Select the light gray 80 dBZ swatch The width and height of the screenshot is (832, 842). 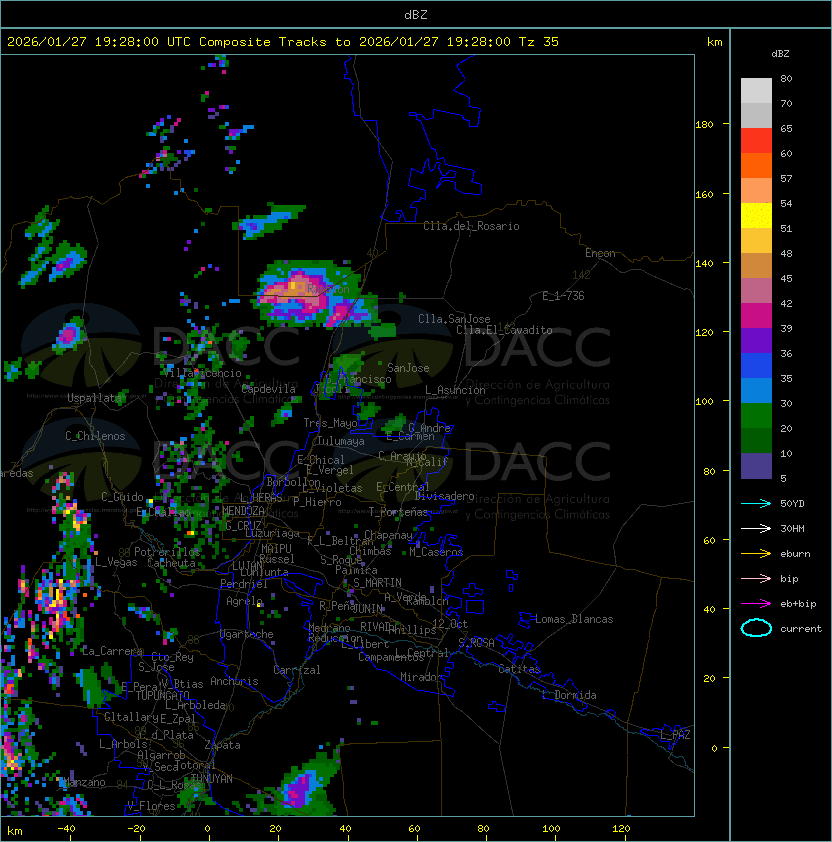756,90
